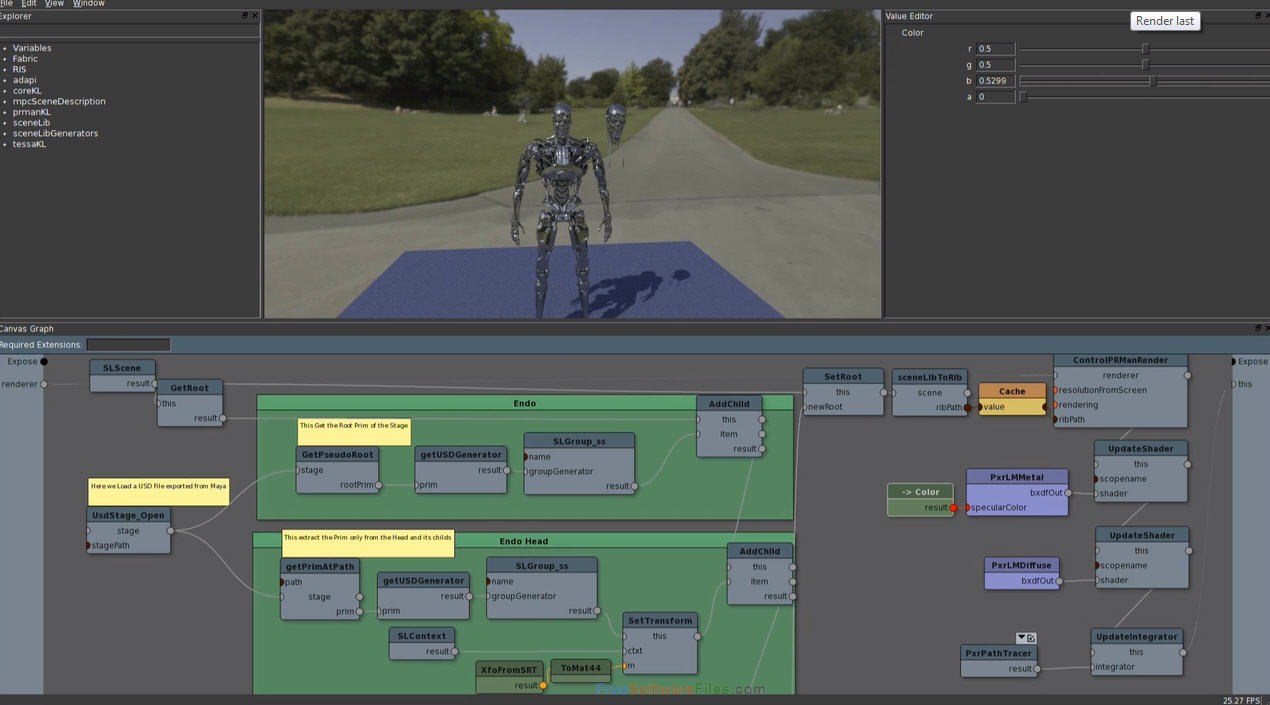Expand the mpcSceneDescription tree node
Image resolution: width=1270 pixels, height=705 pixels.
(x=4, y=101)
